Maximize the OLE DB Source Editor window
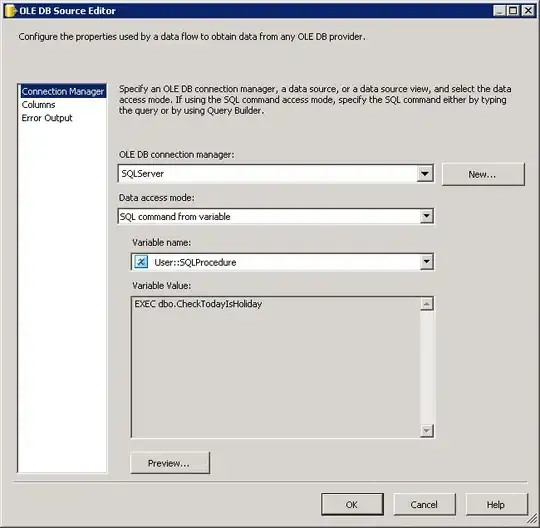Image resolution: width=540 pixels, height=528 pixels. [513, 11]
